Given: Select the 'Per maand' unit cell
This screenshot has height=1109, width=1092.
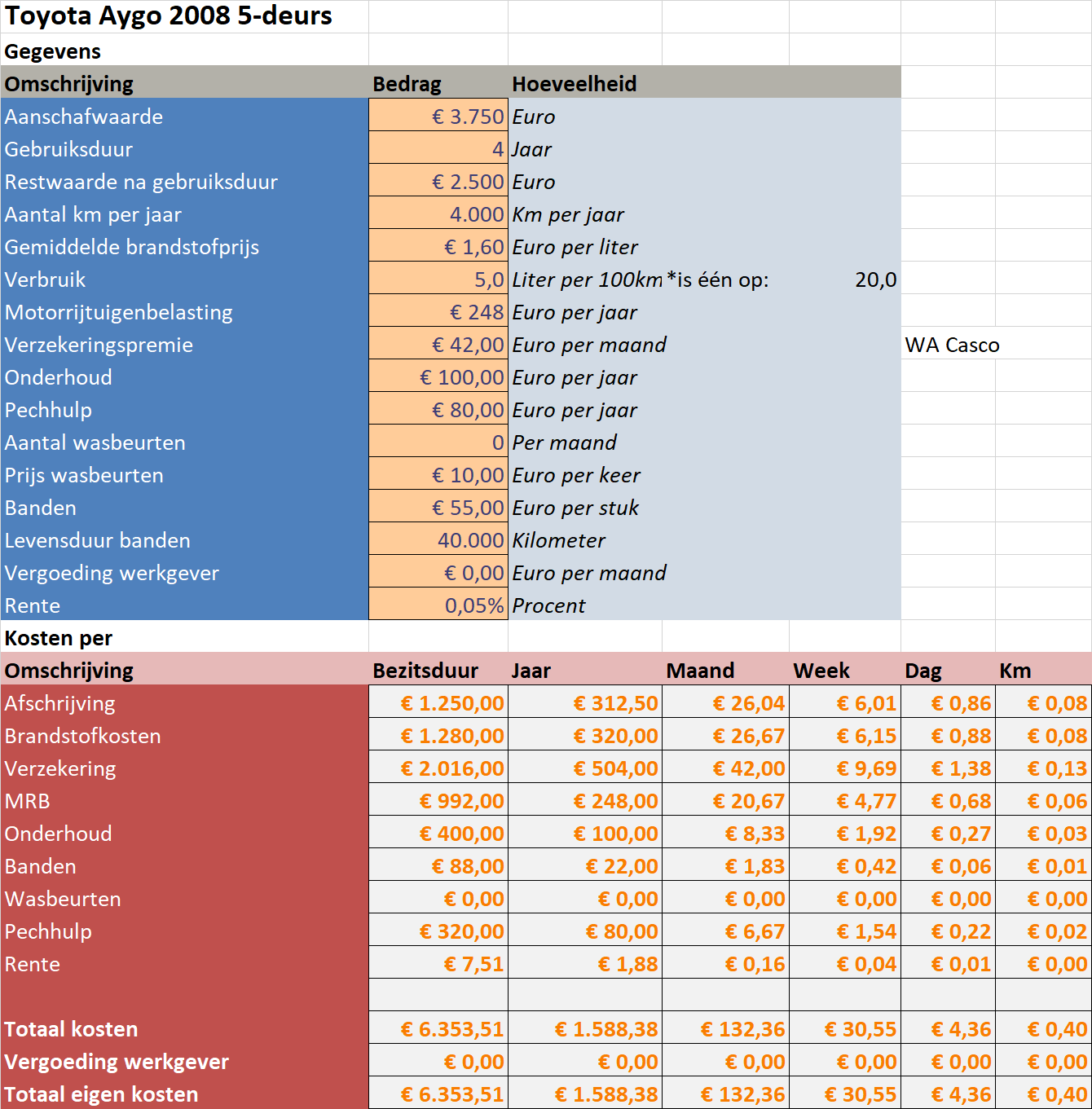Looking at the screenshot, I should click(585, 441).
